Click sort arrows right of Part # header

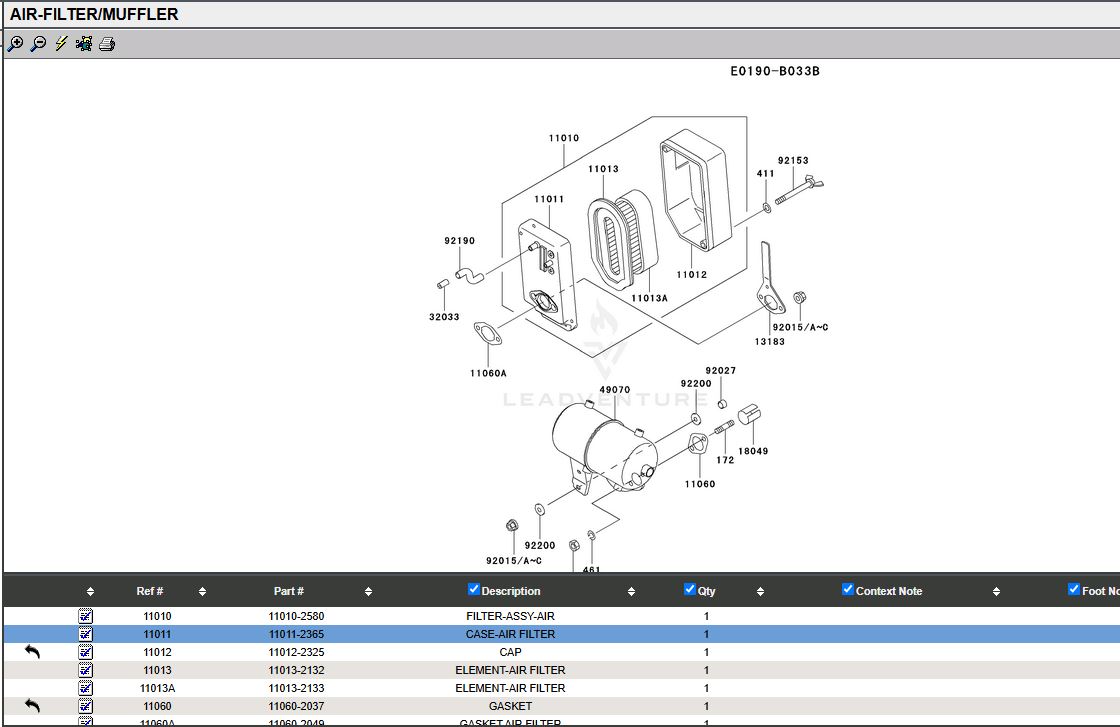click(368, 592)
